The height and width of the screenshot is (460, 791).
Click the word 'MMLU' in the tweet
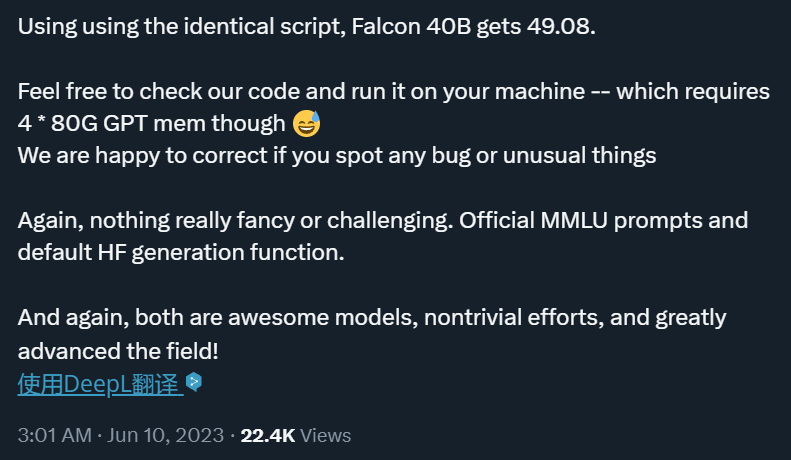point(574,220)
